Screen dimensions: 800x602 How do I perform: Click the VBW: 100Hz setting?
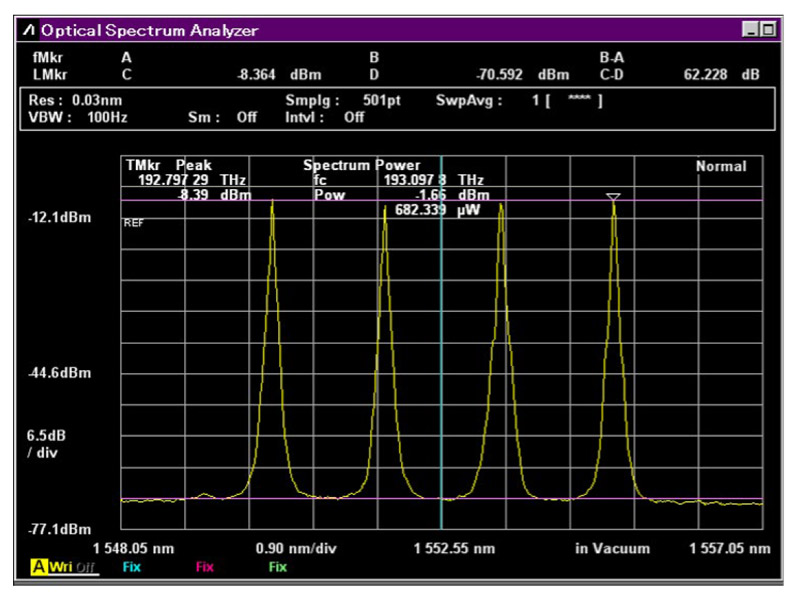78,117
